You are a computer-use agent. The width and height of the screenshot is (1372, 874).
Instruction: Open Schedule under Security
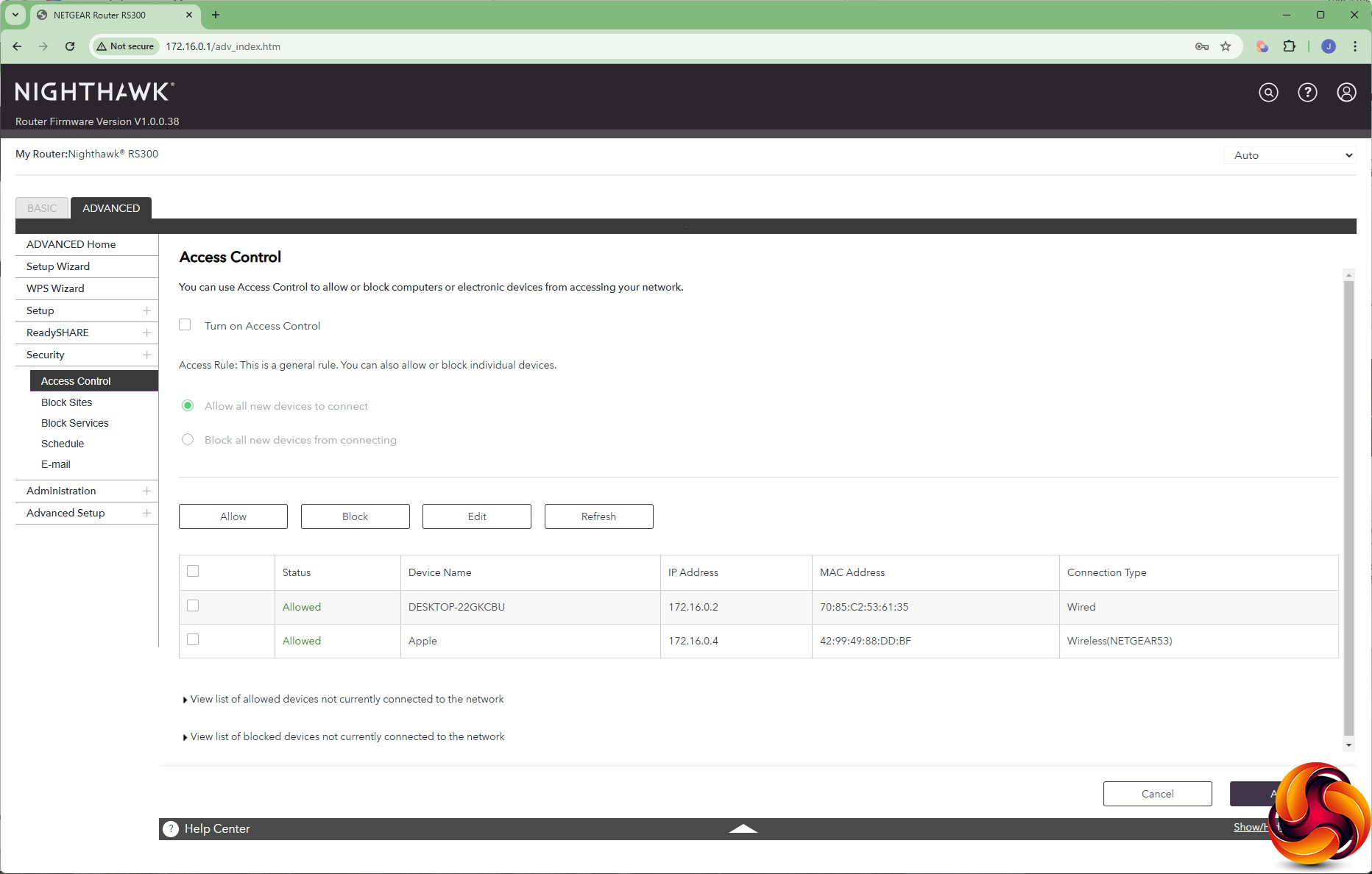click(63, 444)
